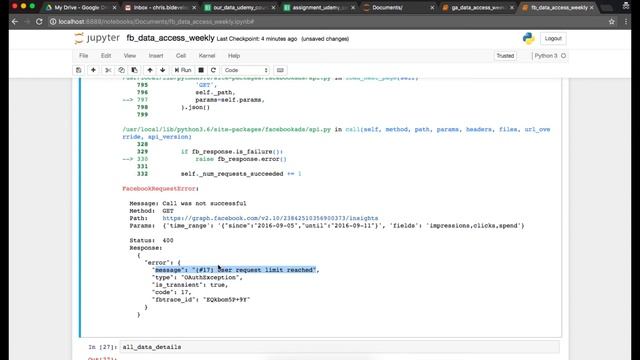This screenshot has width=640, height=360.
Task: Open the View menu
Action: [130, 56]
